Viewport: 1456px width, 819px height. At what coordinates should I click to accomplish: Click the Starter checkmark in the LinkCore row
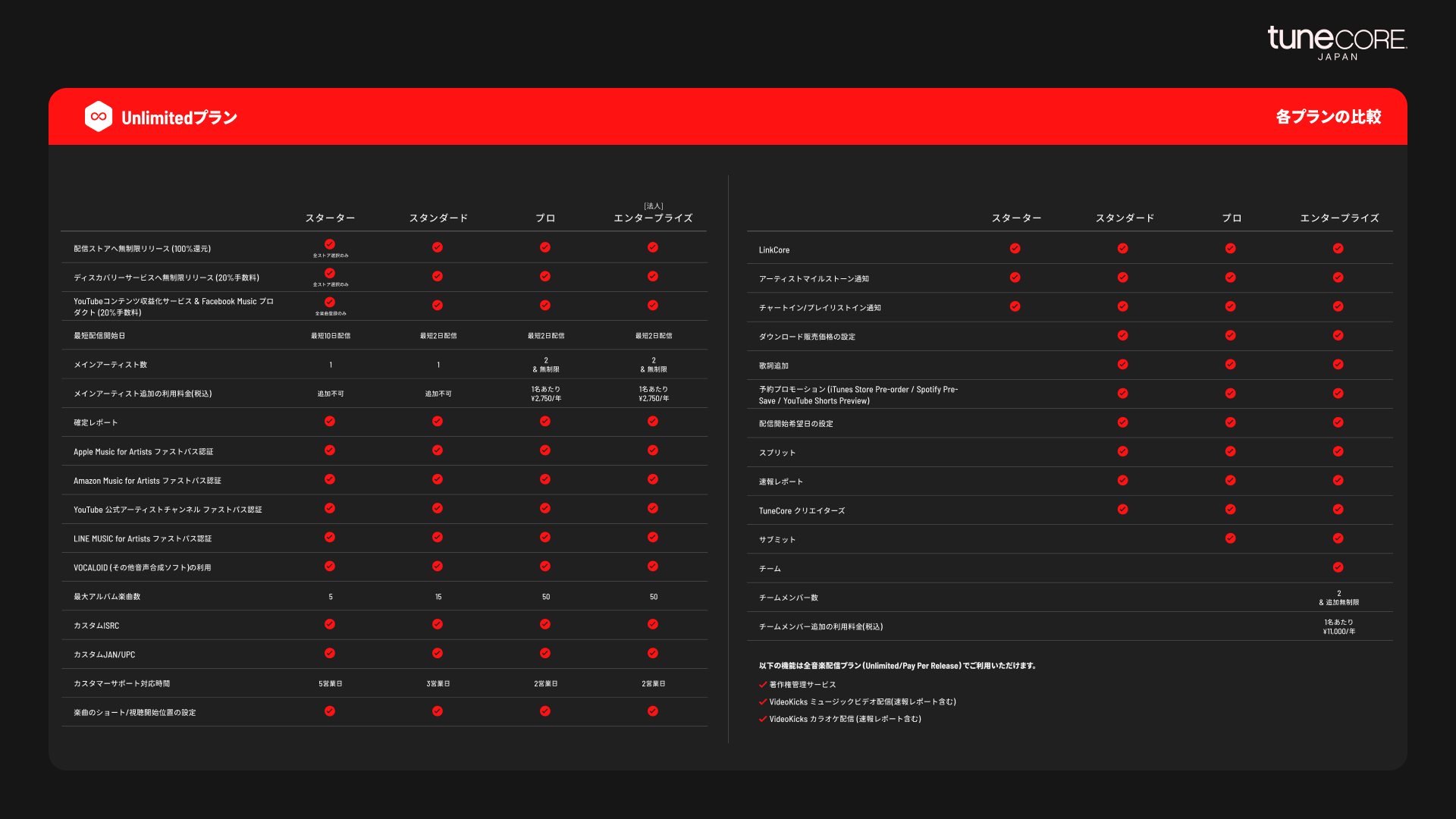[x=1015, y=249]
